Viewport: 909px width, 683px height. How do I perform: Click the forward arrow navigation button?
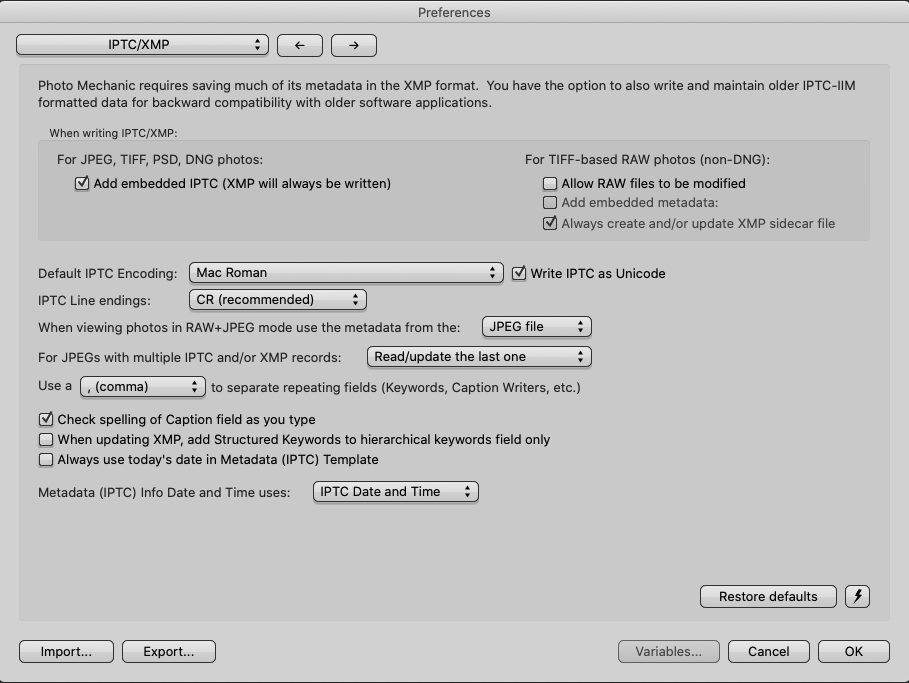pos(354,45)
